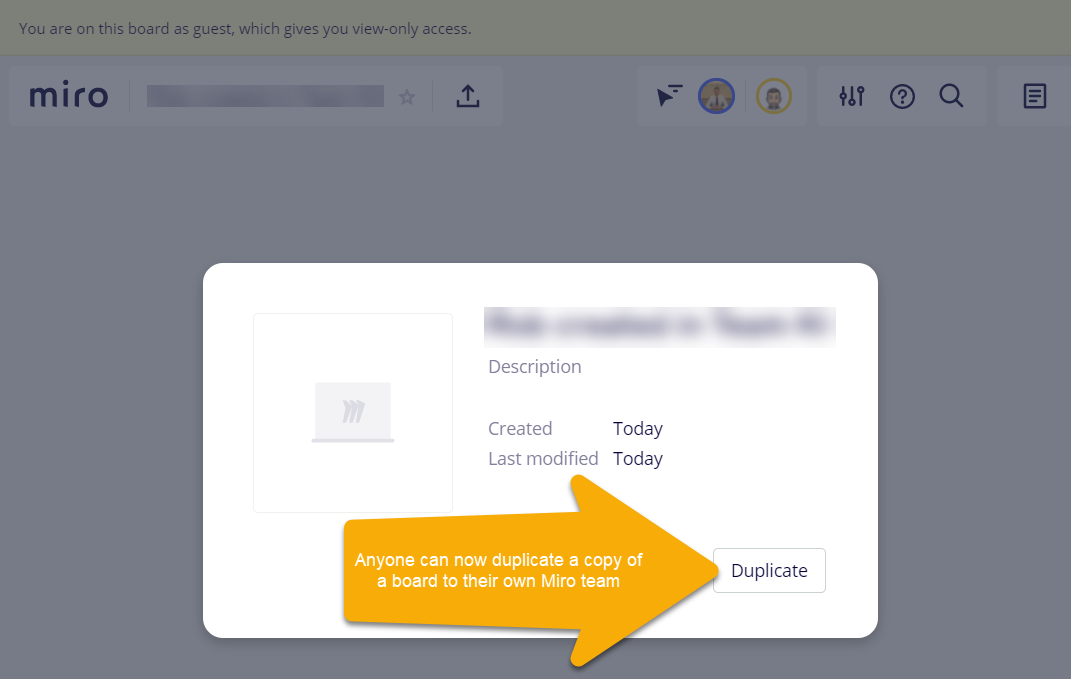The image size is (1071, 679).
Task: Open the help question mark icon
Action: pos(902,96)
